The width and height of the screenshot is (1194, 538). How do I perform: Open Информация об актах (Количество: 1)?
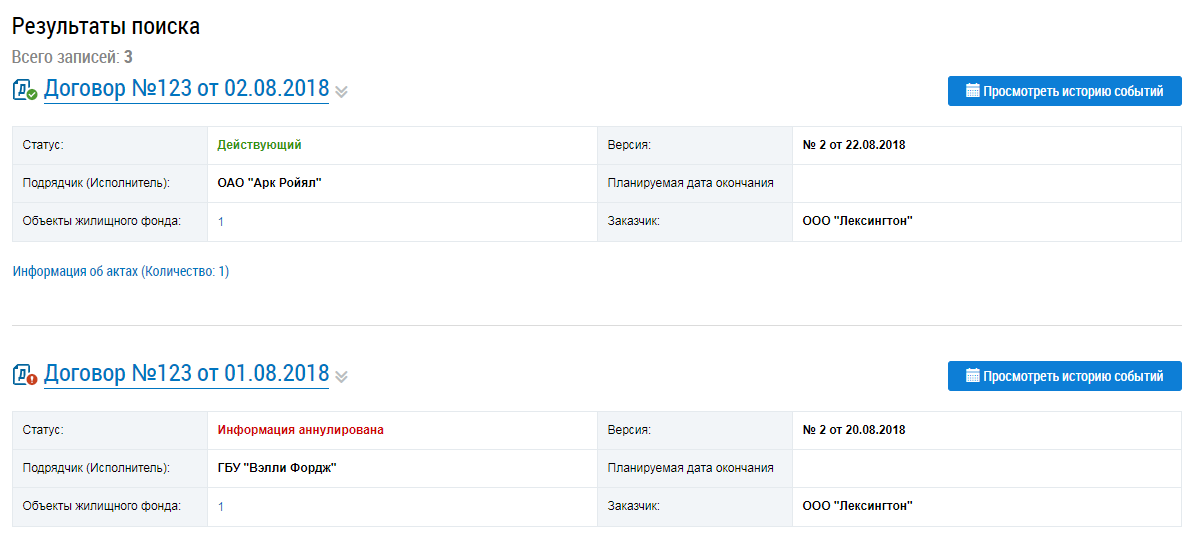(x=121, y=271)
